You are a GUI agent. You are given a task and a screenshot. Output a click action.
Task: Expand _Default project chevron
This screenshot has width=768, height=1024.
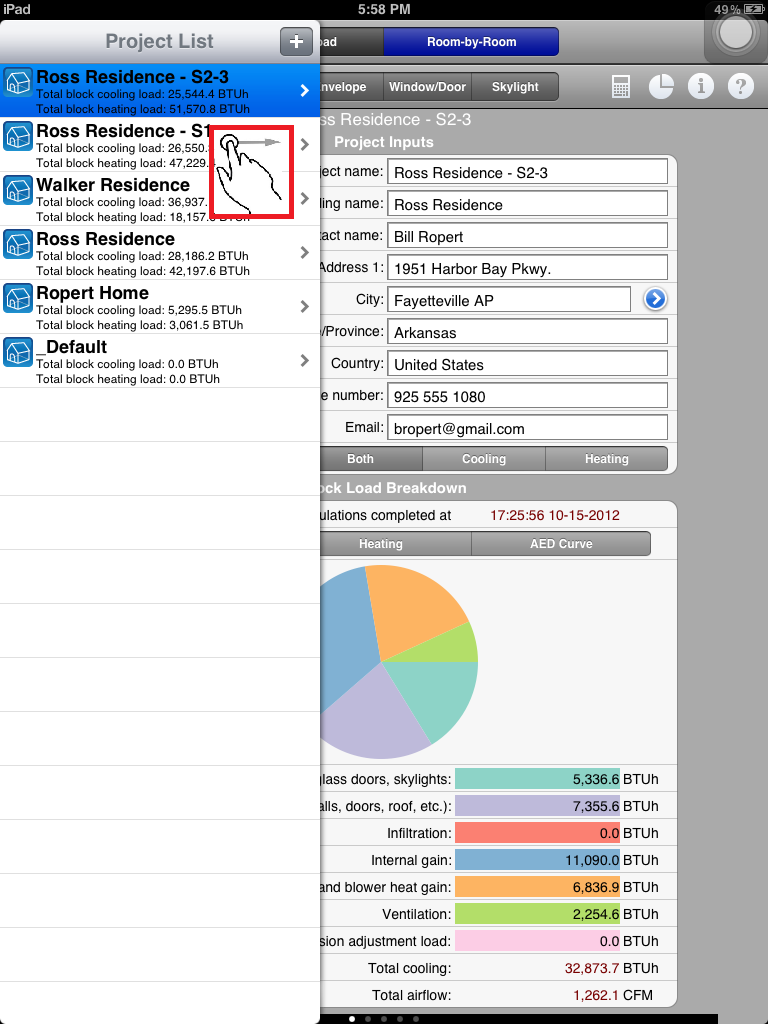click(304, 360)
